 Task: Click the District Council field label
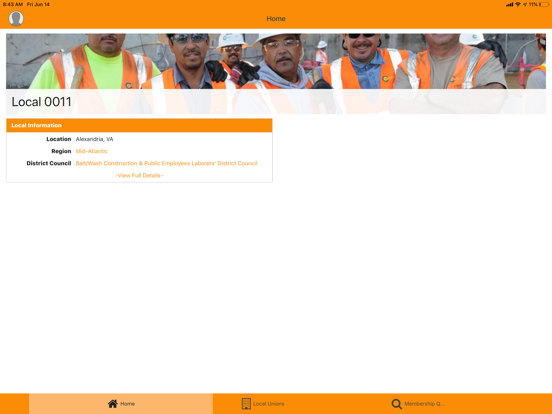pos(49,163)
